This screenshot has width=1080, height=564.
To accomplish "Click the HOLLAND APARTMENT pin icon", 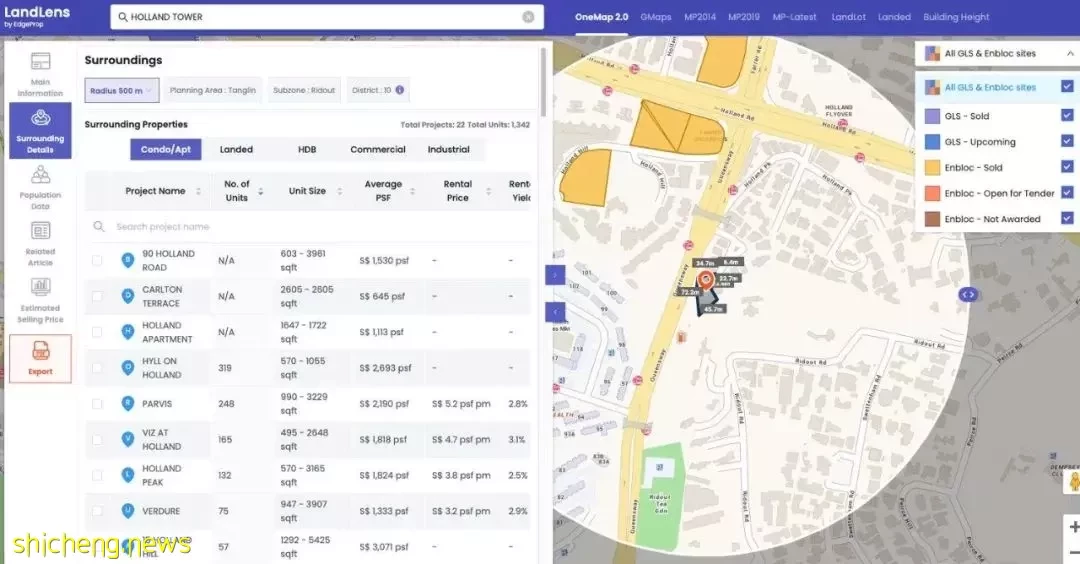I will [x=127, y=332].
